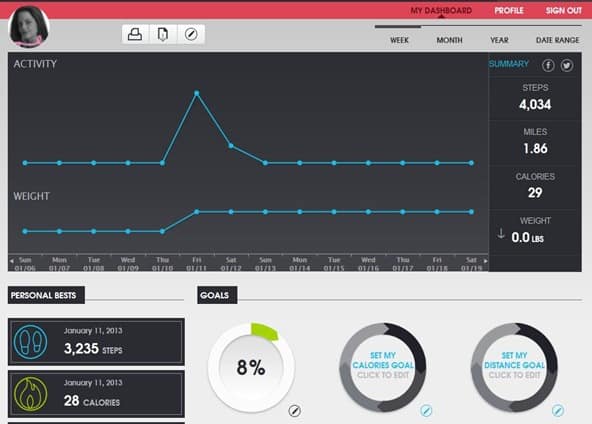Screen dimensions: 592x424
Task: Share summary on Facebook
Action: point(548,65)
